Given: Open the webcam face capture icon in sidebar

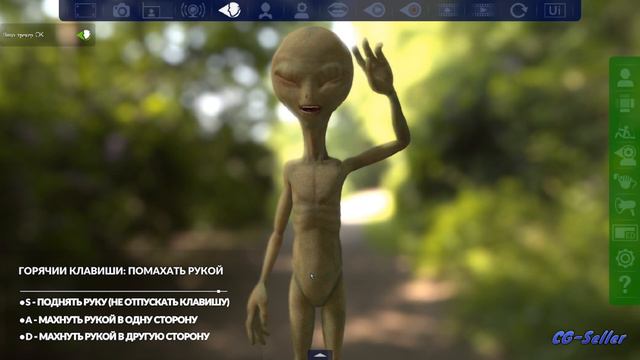Looking at the screenshot, I should [x=625, y=156].
